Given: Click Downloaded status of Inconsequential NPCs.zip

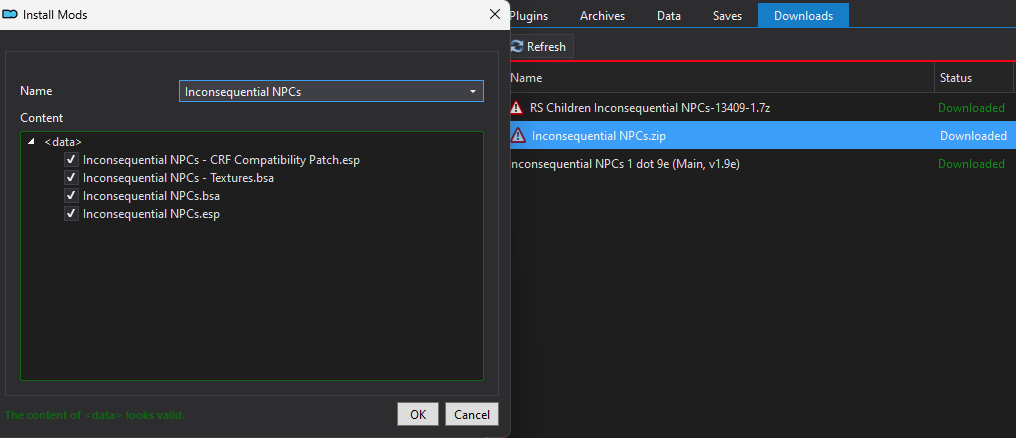Looking at the screenshot, I should point(973,135).
